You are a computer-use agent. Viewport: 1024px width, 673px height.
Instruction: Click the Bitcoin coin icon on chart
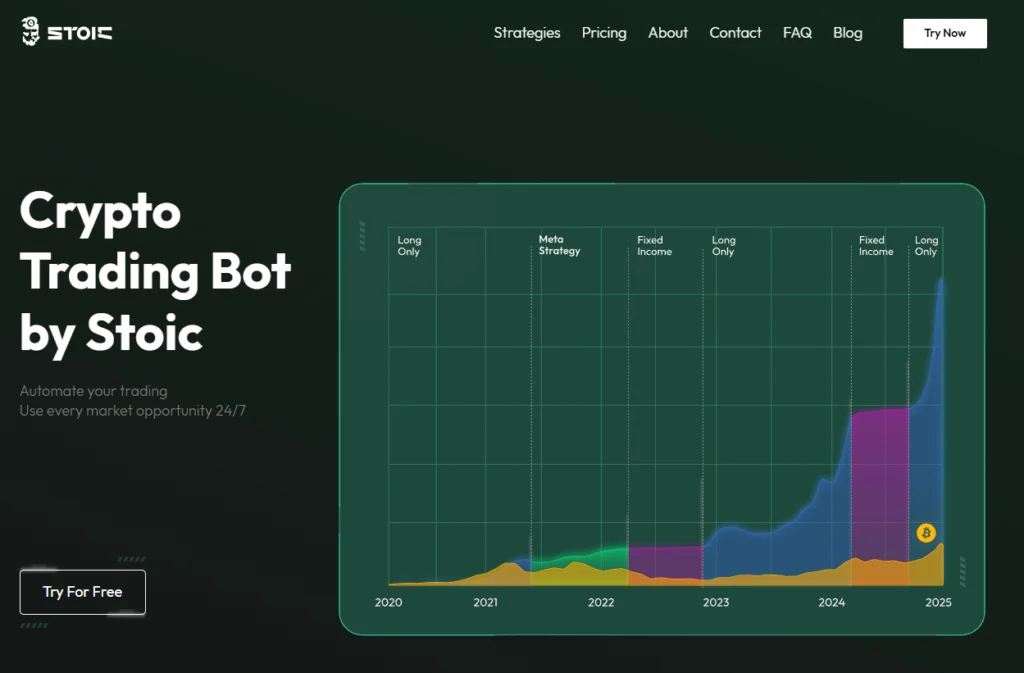926,533
